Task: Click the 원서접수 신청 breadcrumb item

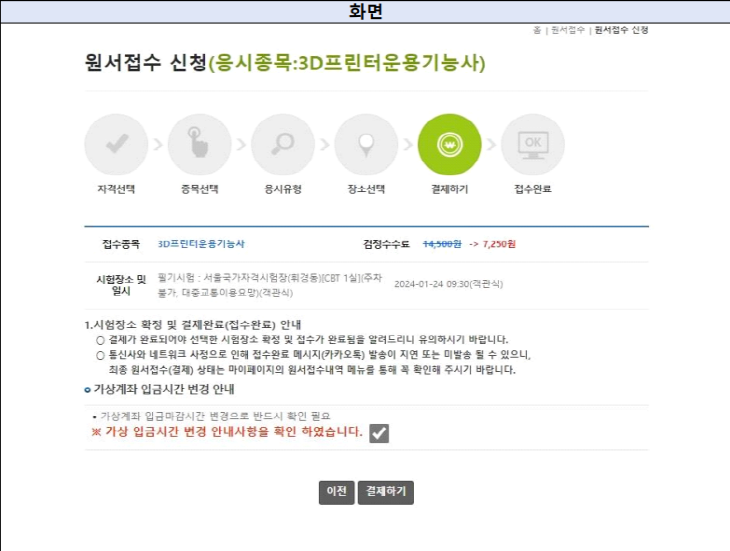Action: click(622, 30)
